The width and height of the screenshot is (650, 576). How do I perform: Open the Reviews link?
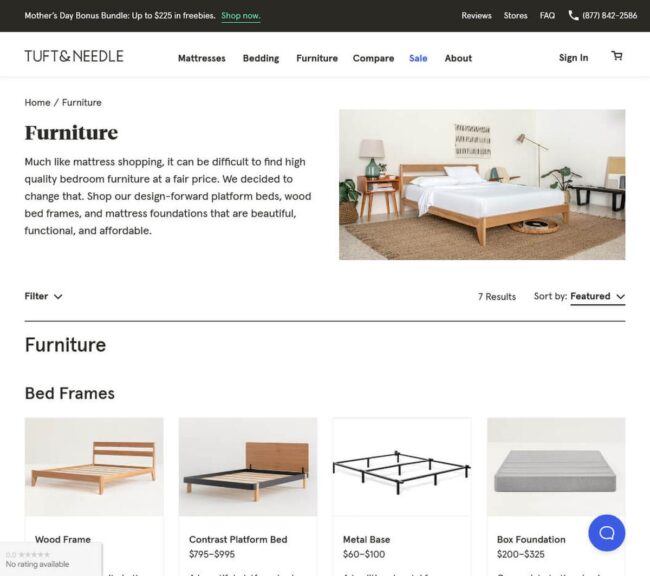[476, 16]
